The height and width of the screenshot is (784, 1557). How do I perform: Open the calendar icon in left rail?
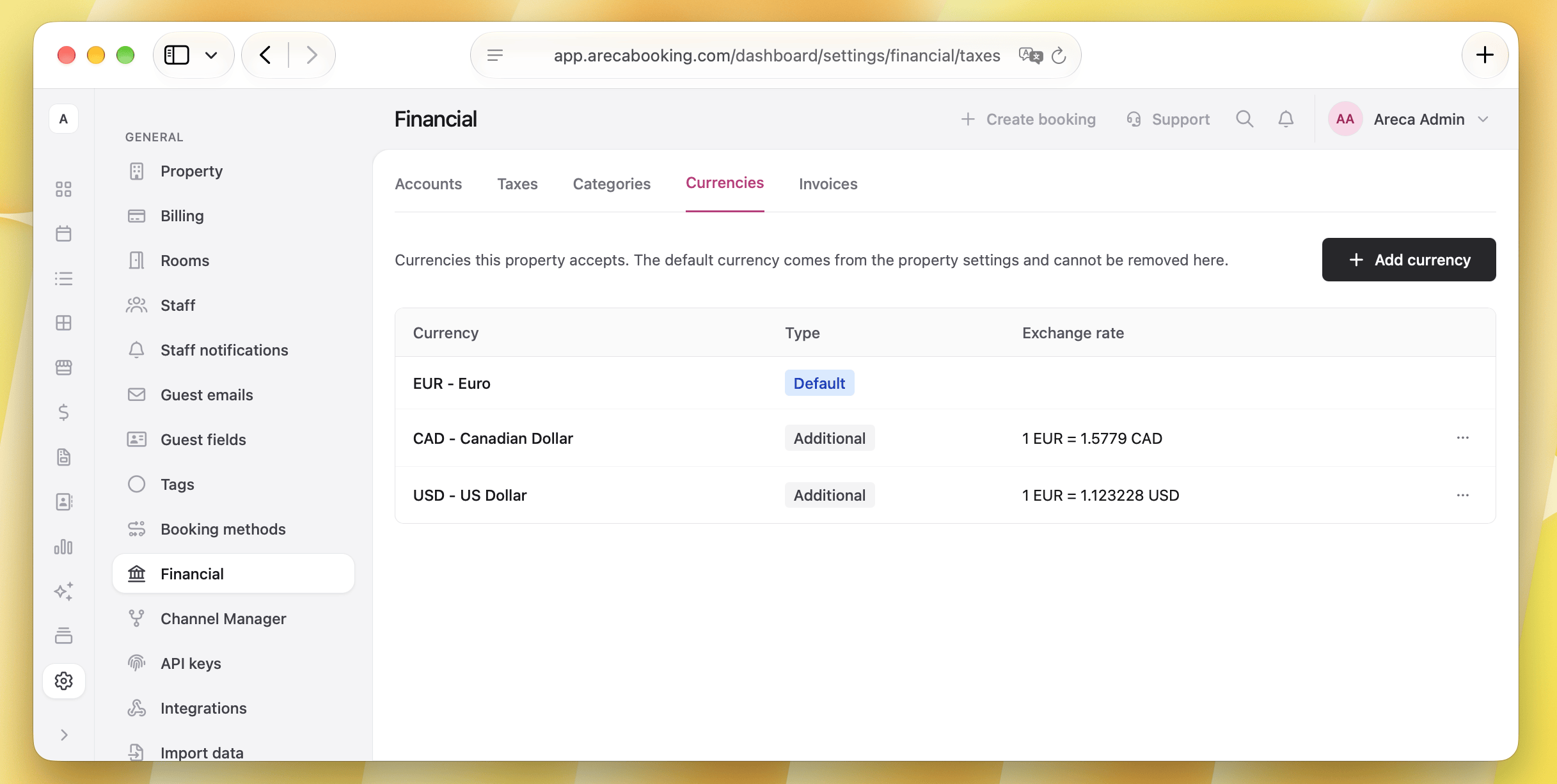click(63, 234)
